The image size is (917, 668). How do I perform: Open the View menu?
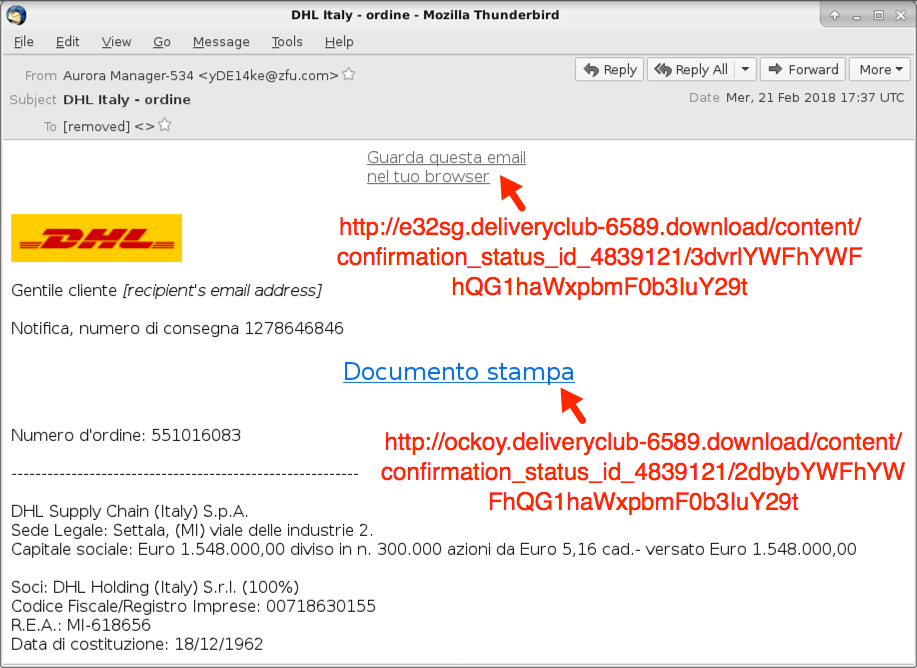pyautogui.click(x=116, y=42)
